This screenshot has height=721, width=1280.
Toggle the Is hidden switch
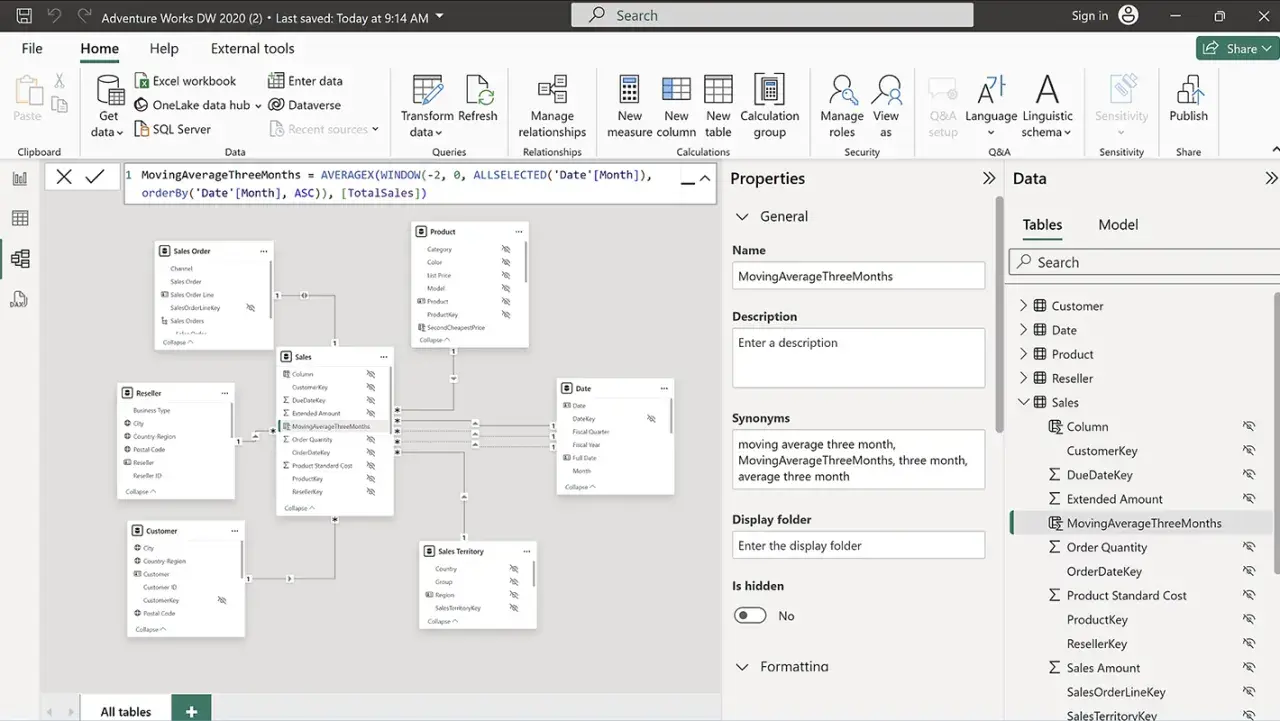click(x=750, y=616)
